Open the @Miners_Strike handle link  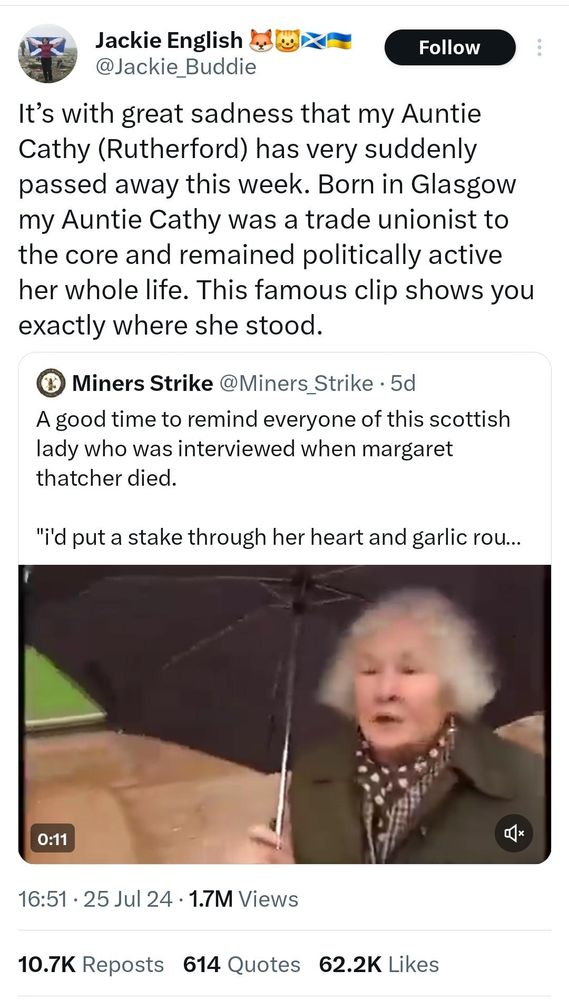click(x=296, y=383)
